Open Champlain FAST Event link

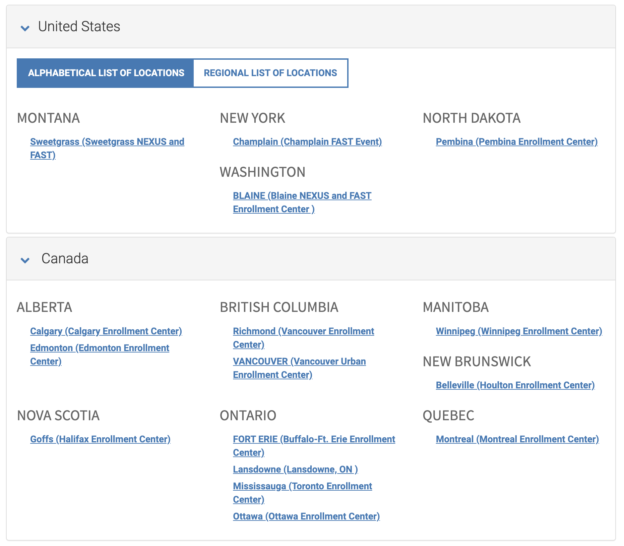coord(307,142)
